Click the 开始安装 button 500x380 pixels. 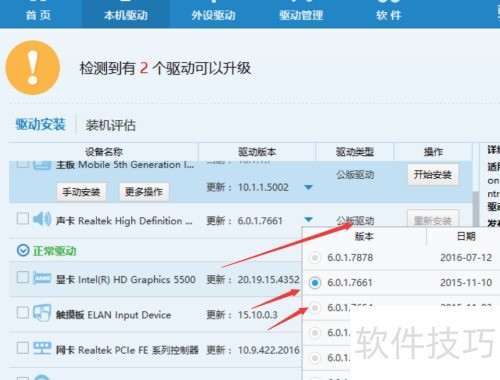pyautogui.click(x=433, y=174)
